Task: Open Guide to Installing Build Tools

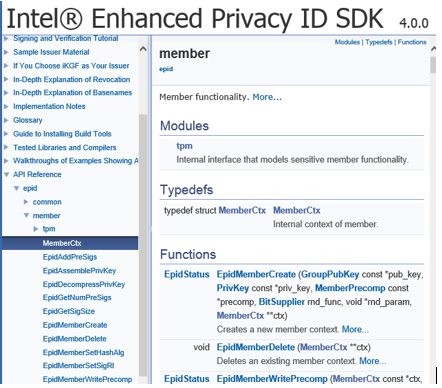Action: click(62, 134)
